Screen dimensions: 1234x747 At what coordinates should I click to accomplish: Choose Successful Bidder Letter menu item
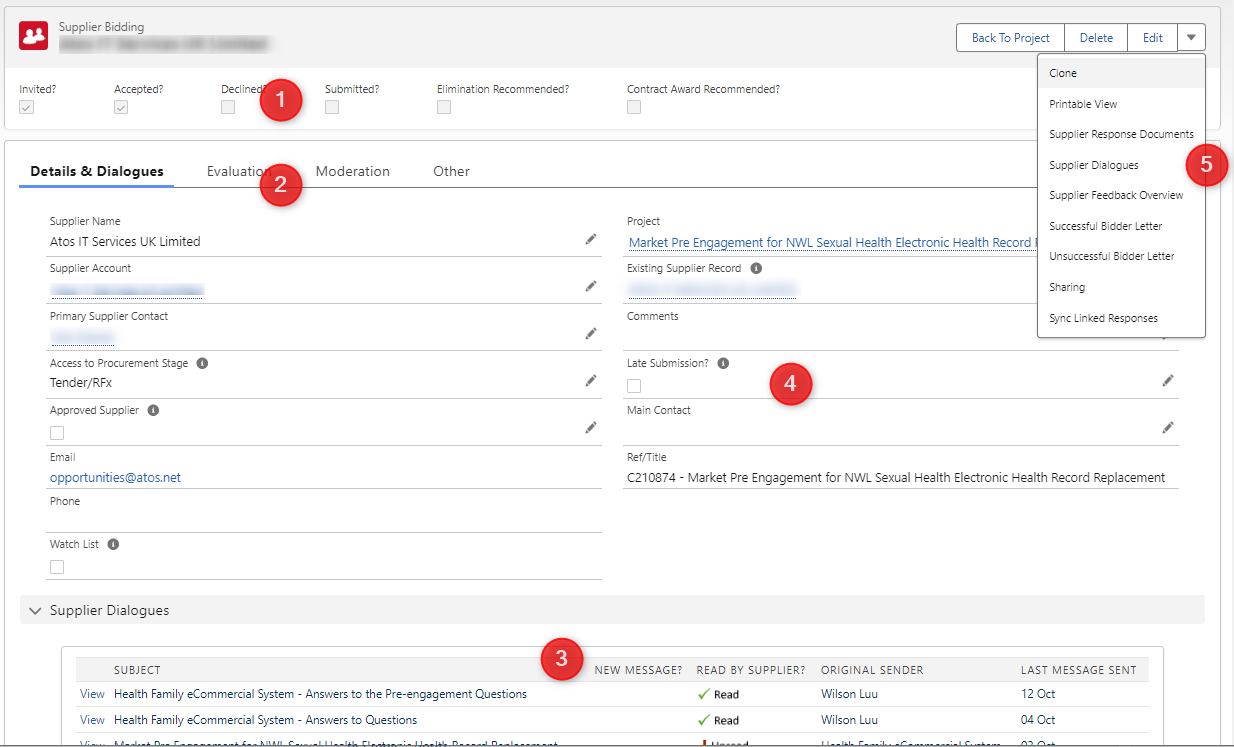(x=1121, y=226)
